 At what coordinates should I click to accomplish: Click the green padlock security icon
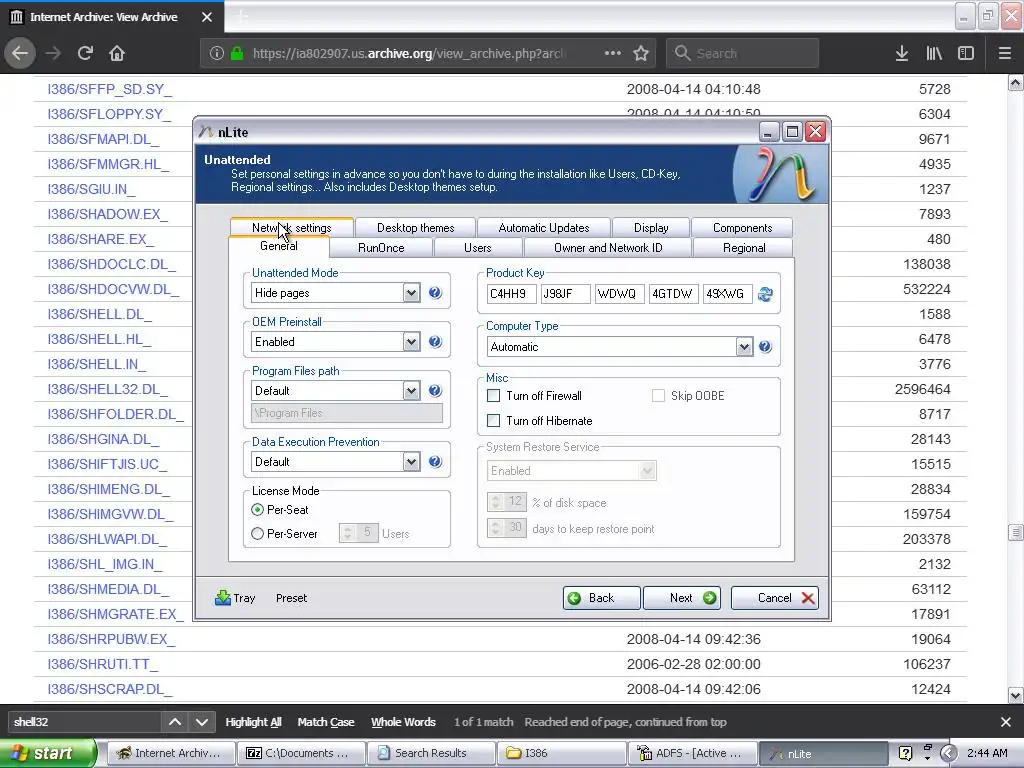tap(237, 53)
